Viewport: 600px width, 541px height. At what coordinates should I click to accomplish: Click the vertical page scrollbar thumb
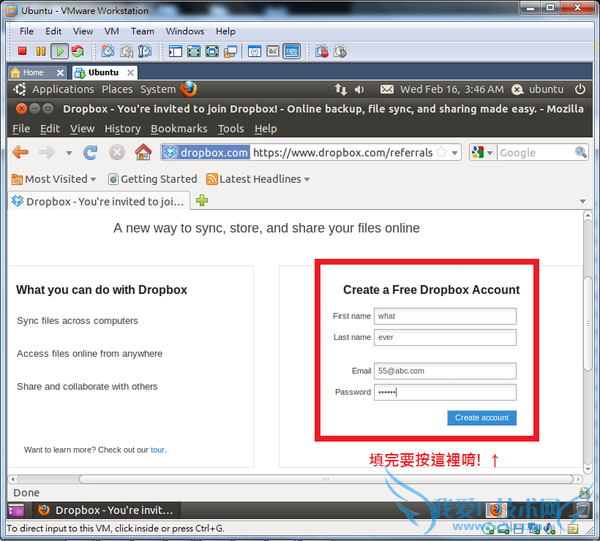pos(588,324)
